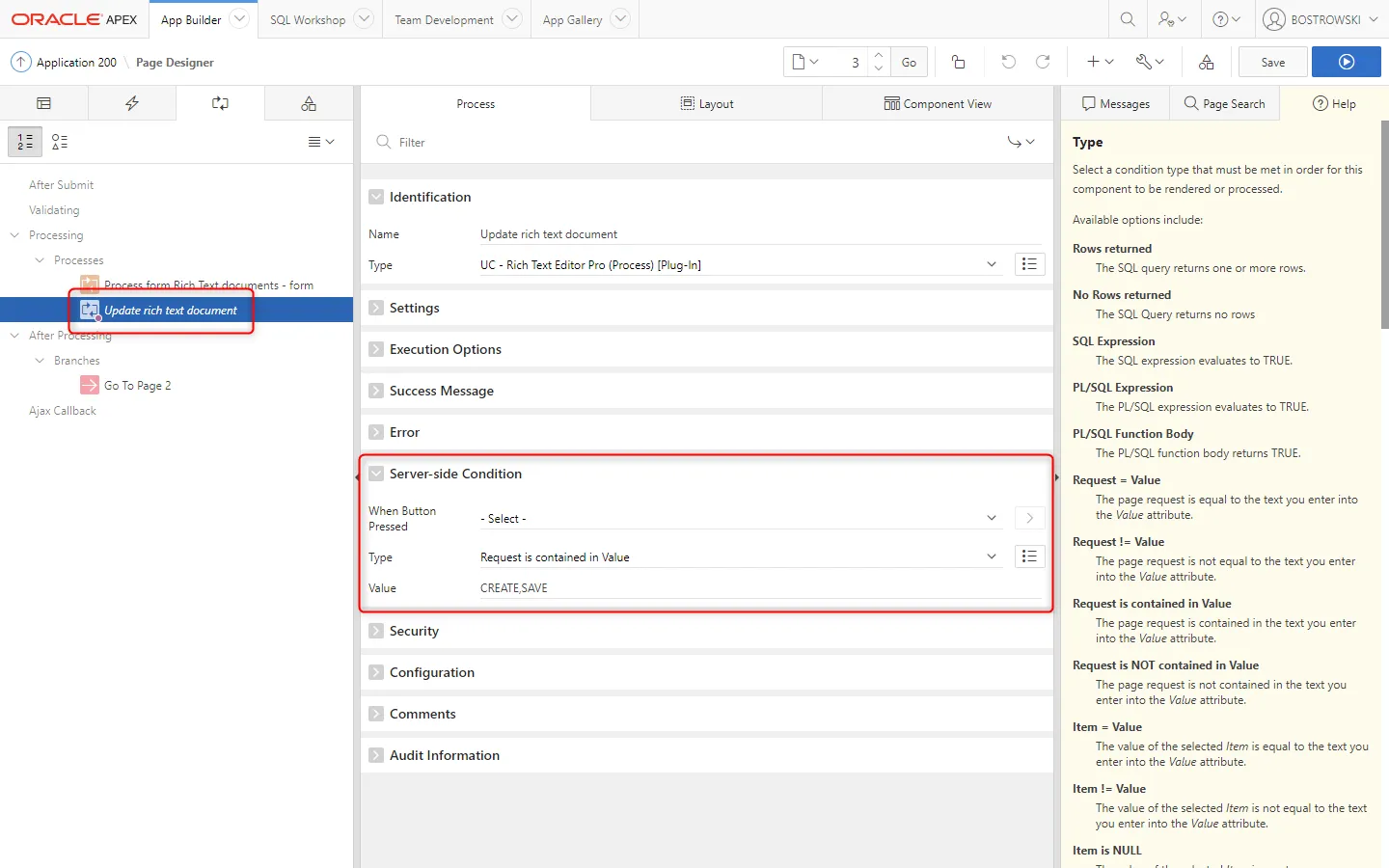Switch to Rendering tree tab icon

tap(43, 103)
